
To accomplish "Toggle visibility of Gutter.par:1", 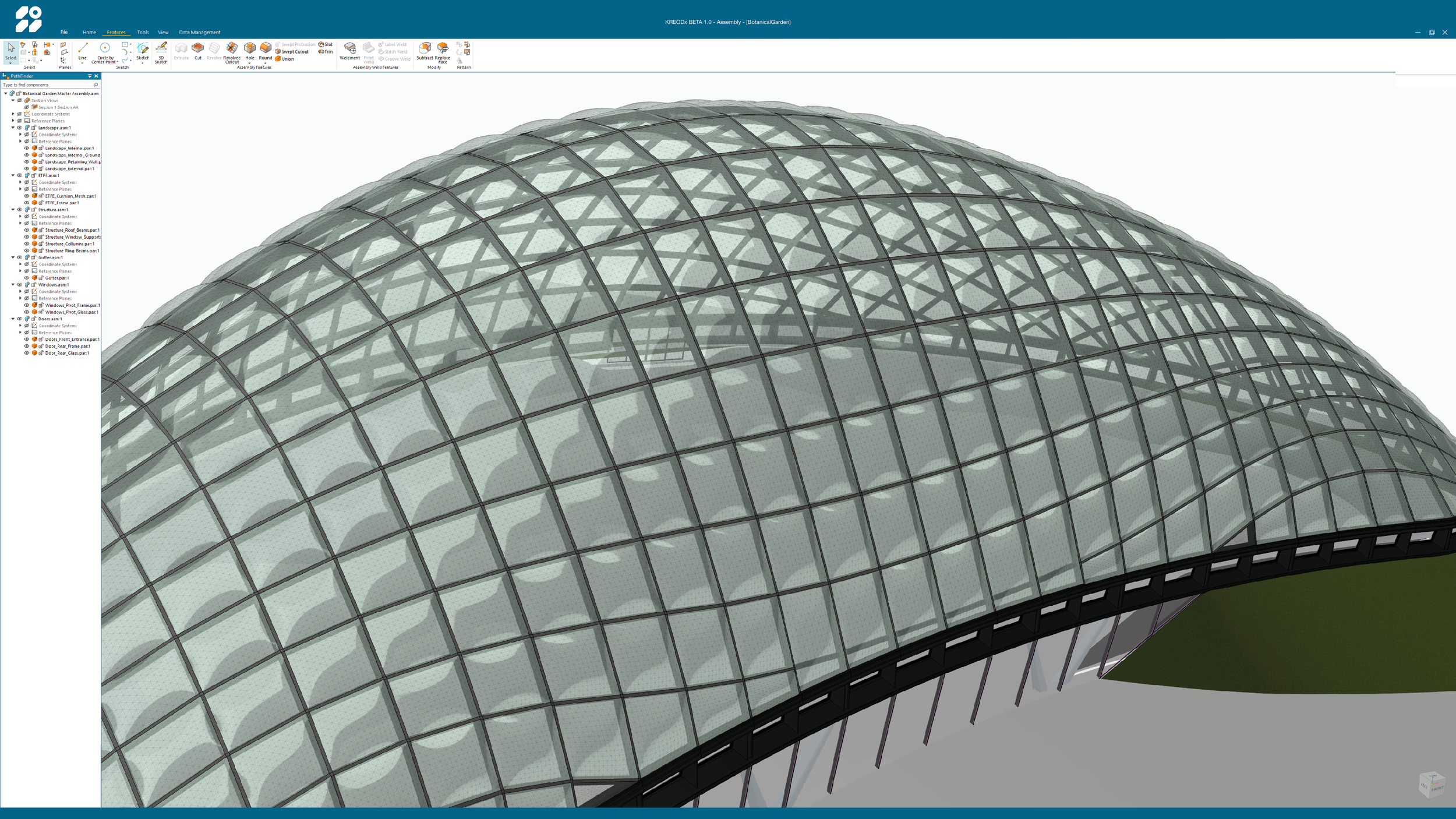I will click(26, 278).
